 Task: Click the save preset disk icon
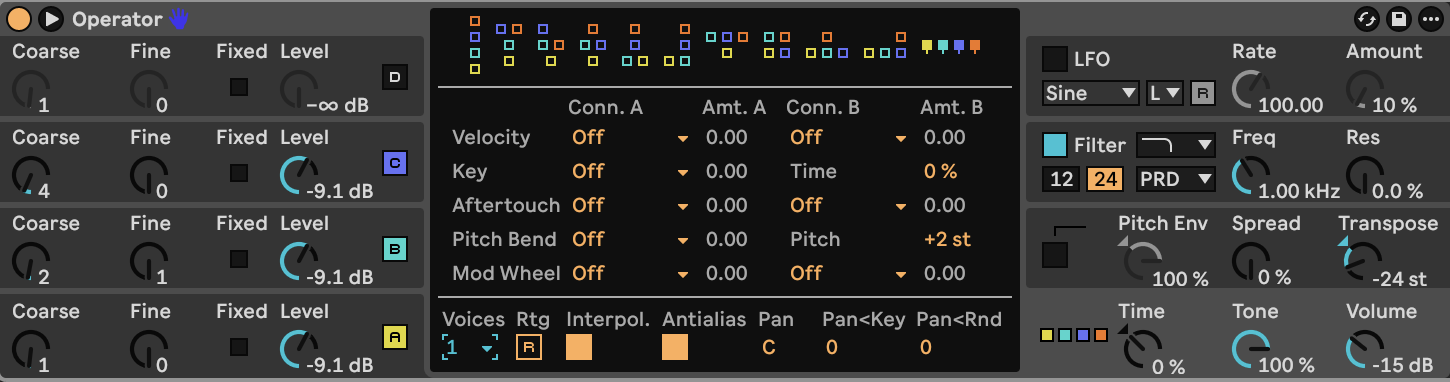[1397, 19]
